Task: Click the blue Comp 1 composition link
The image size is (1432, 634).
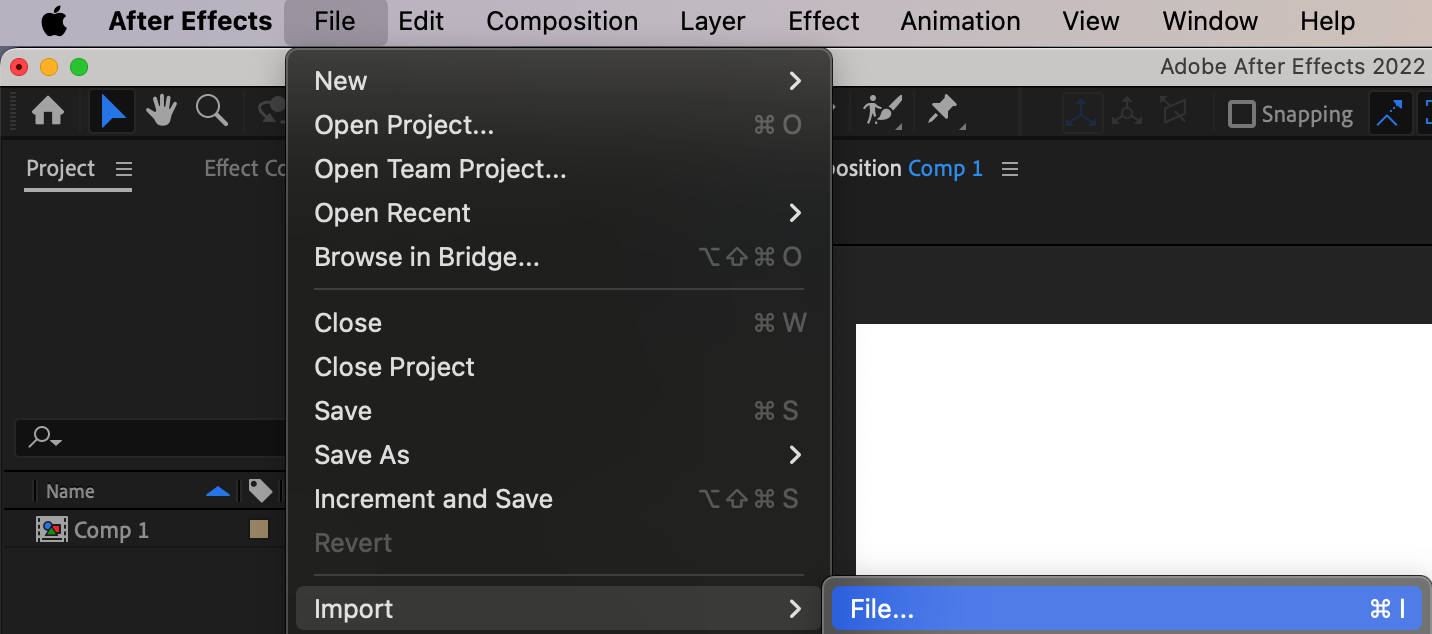Action: [945, 169]
